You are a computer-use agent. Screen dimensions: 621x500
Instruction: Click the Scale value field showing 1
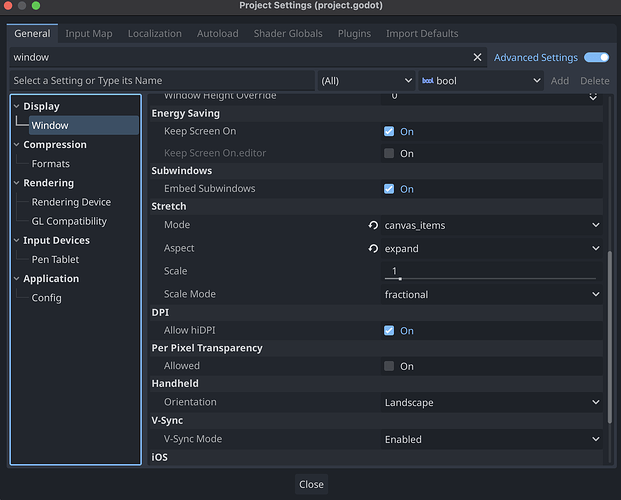491,271
